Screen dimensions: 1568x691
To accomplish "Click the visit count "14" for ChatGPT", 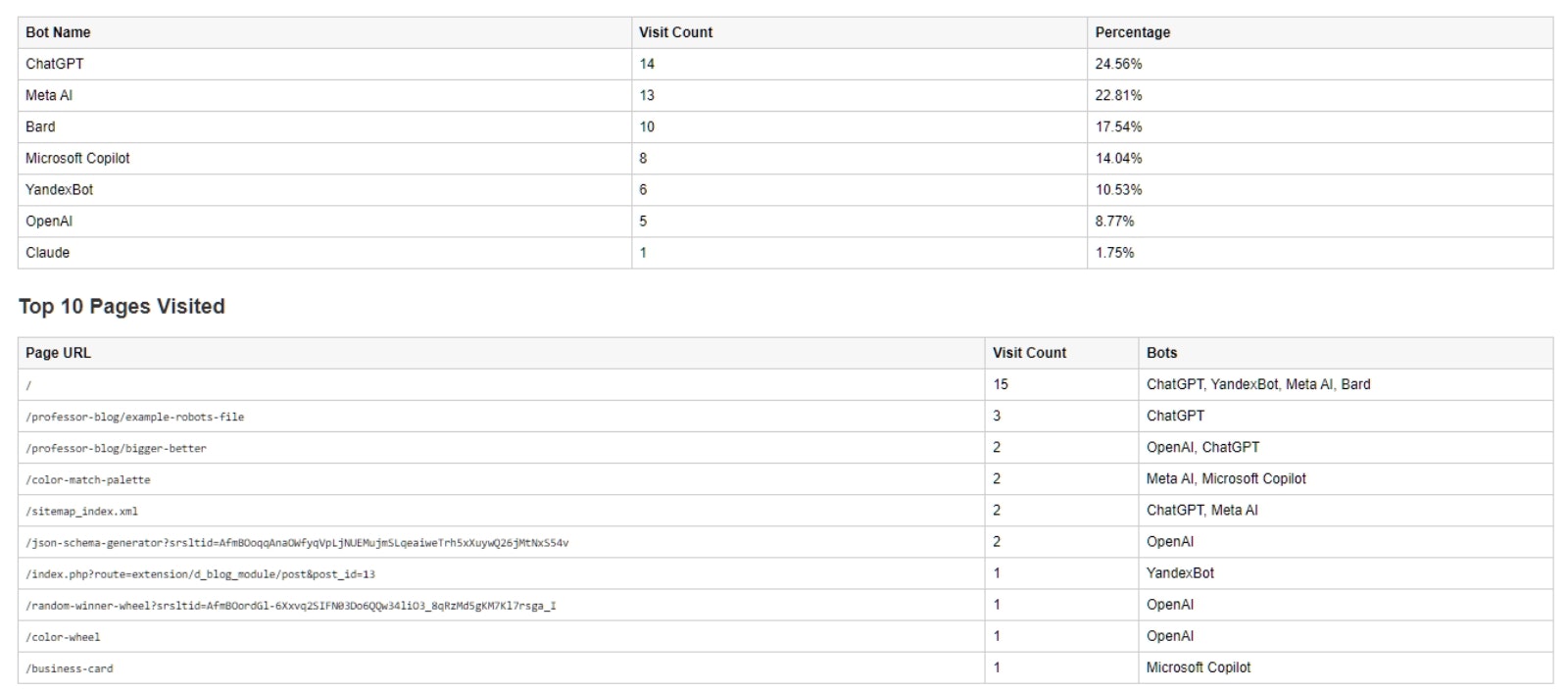I will pos(647,64).
